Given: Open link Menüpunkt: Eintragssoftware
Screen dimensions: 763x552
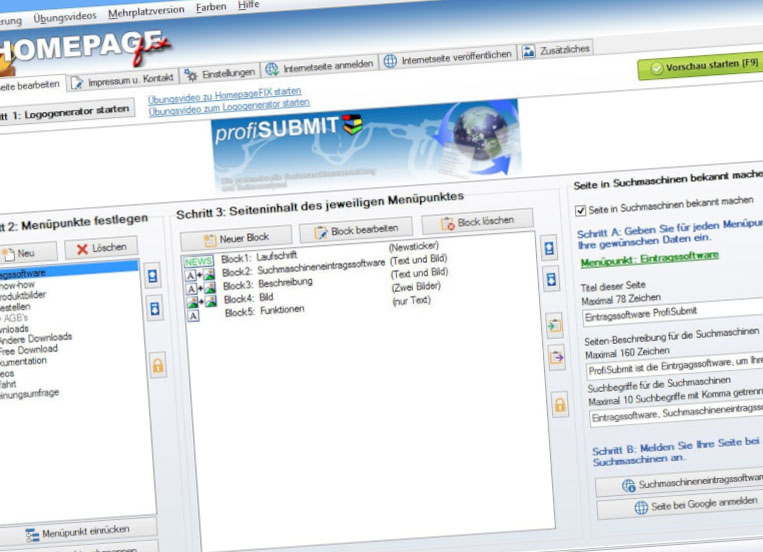Looking at the screenshot, I should [x=650, y=258].
